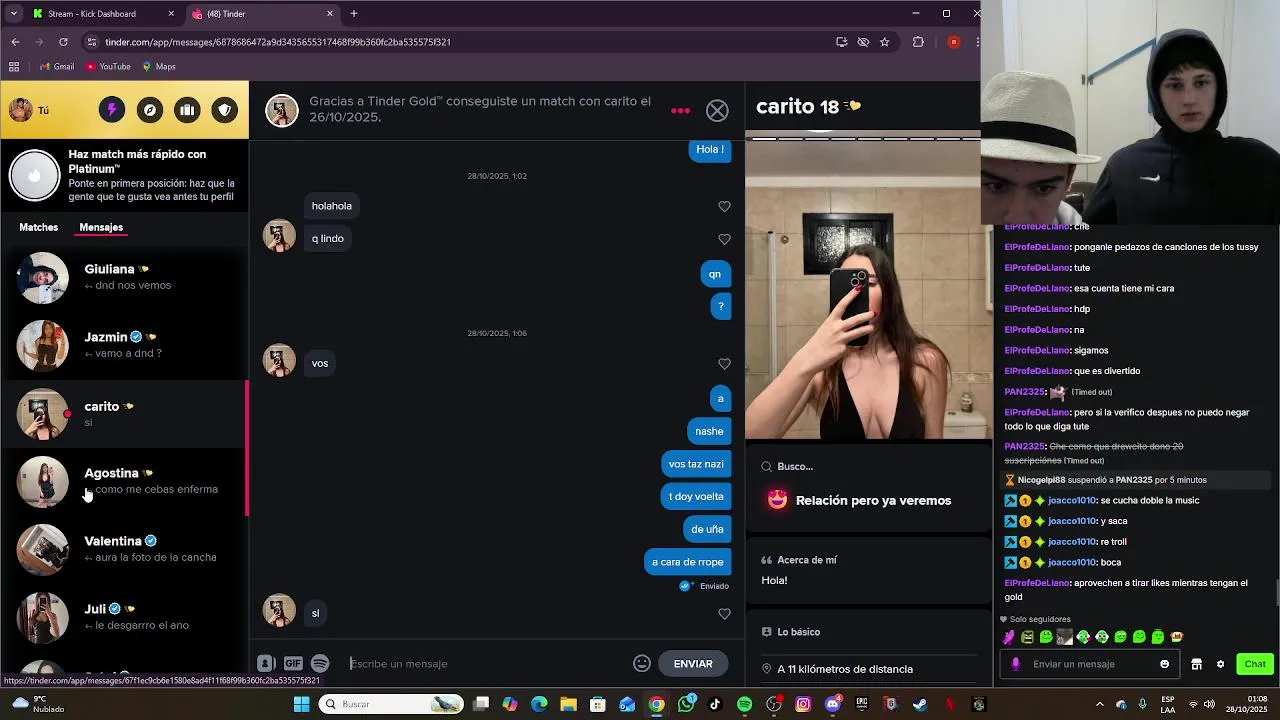The image size is (1280, 720).
Task: Open the conversation with Juli
Action: [124, 617]
